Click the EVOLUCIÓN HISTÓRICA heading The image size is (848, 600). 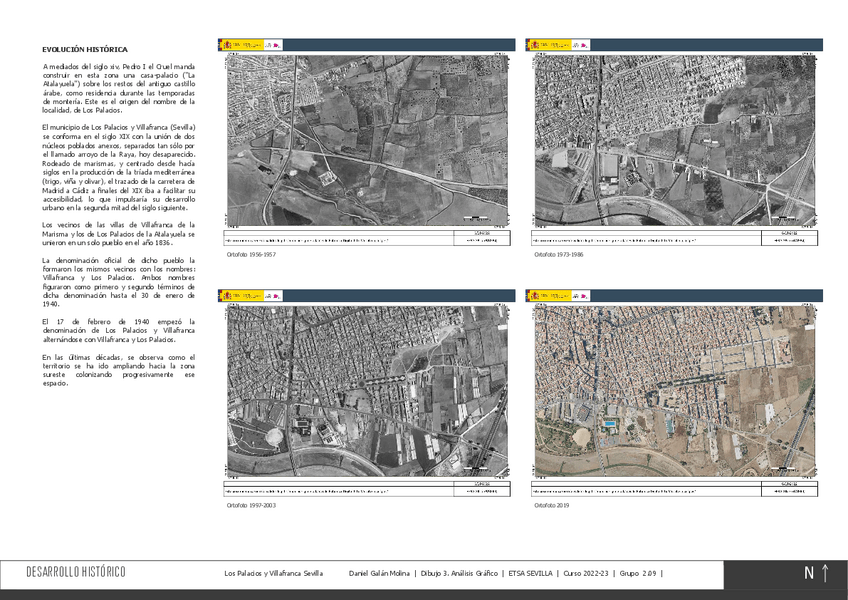coord(85,49)
